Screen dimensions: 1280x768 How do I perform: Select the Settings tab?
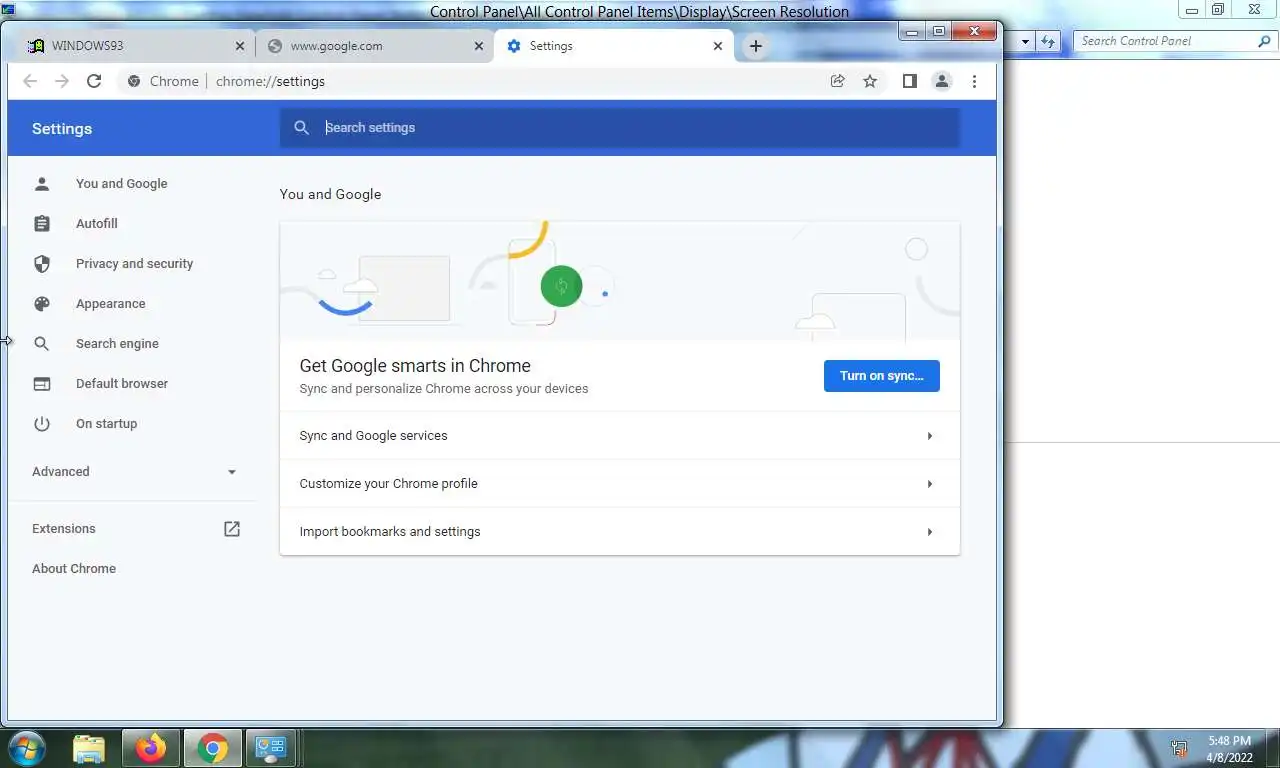tap(613, 46)
